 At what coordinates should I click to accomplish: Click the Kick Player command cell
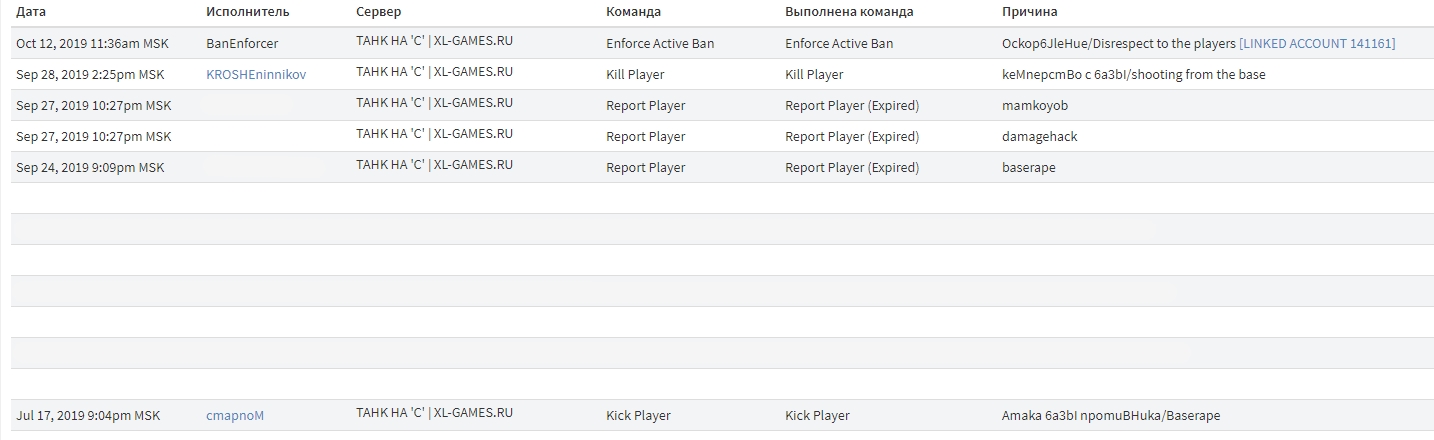[x=638, y=416]
